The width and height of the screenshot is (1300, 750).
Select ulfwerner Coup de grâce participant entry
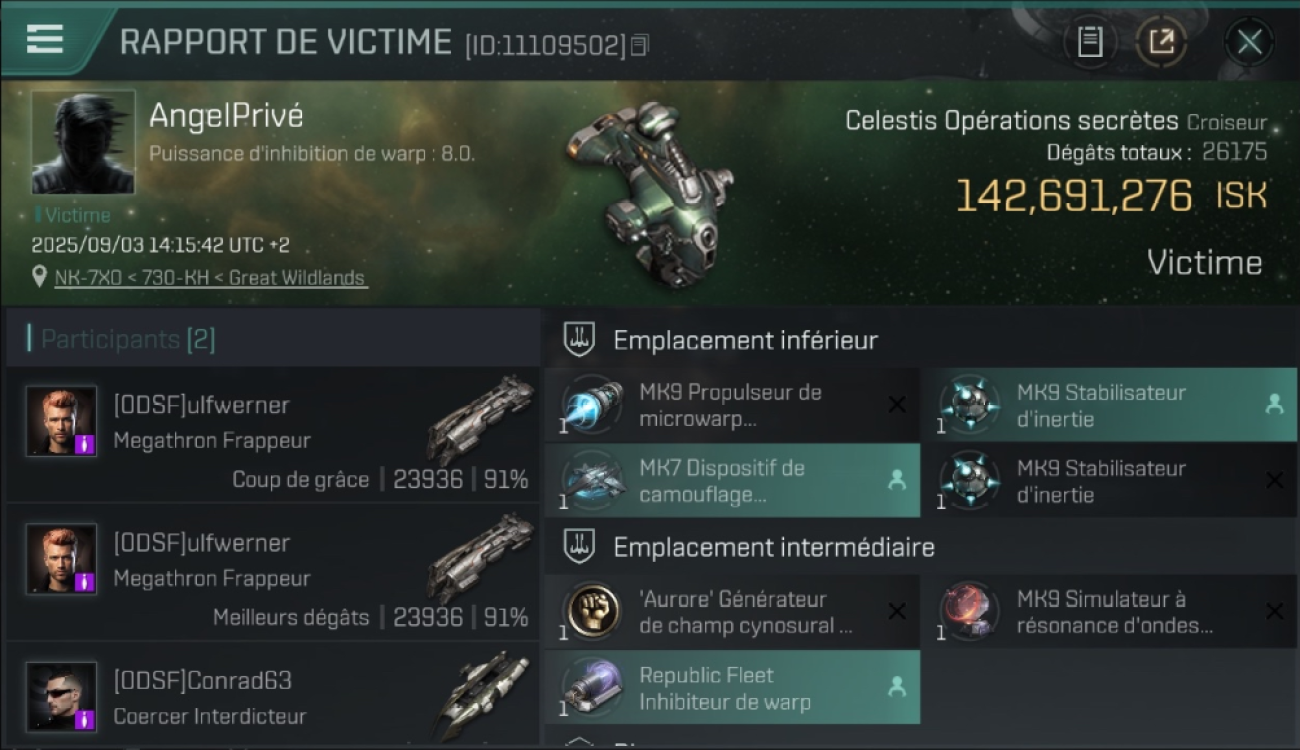[x=273, y=434]
